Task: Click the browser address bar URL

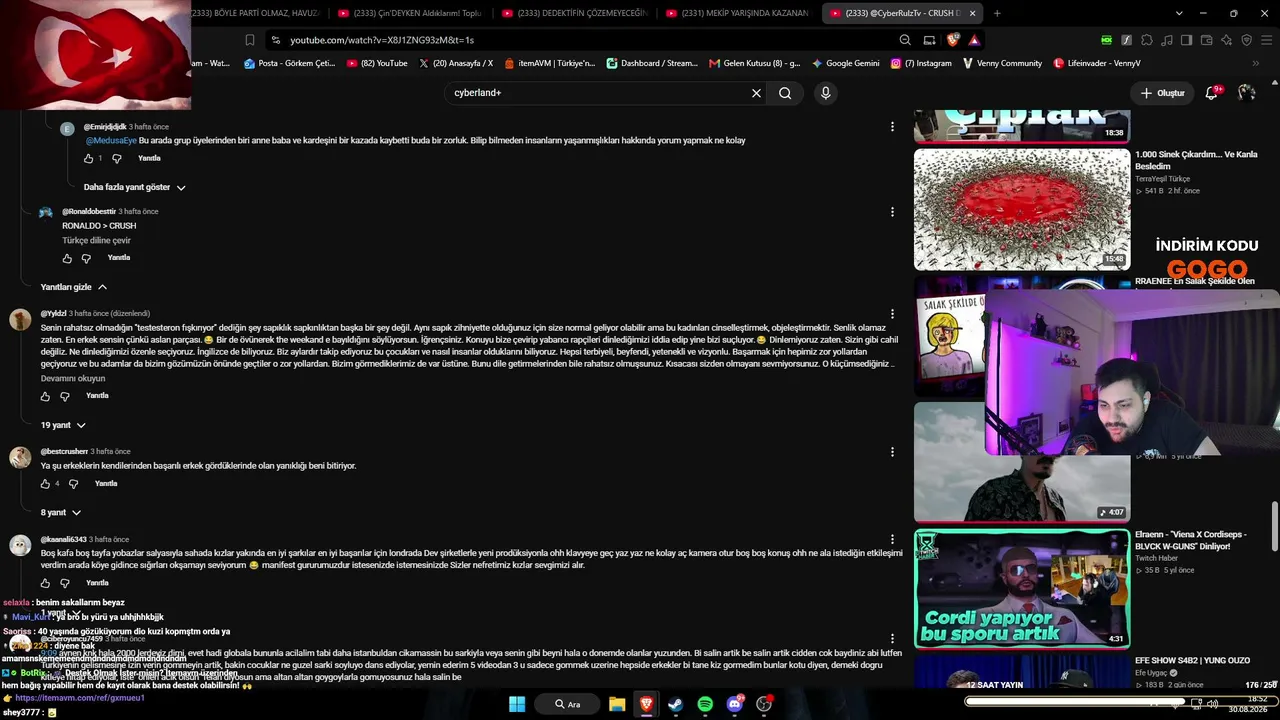Action: tap(382, 40)
